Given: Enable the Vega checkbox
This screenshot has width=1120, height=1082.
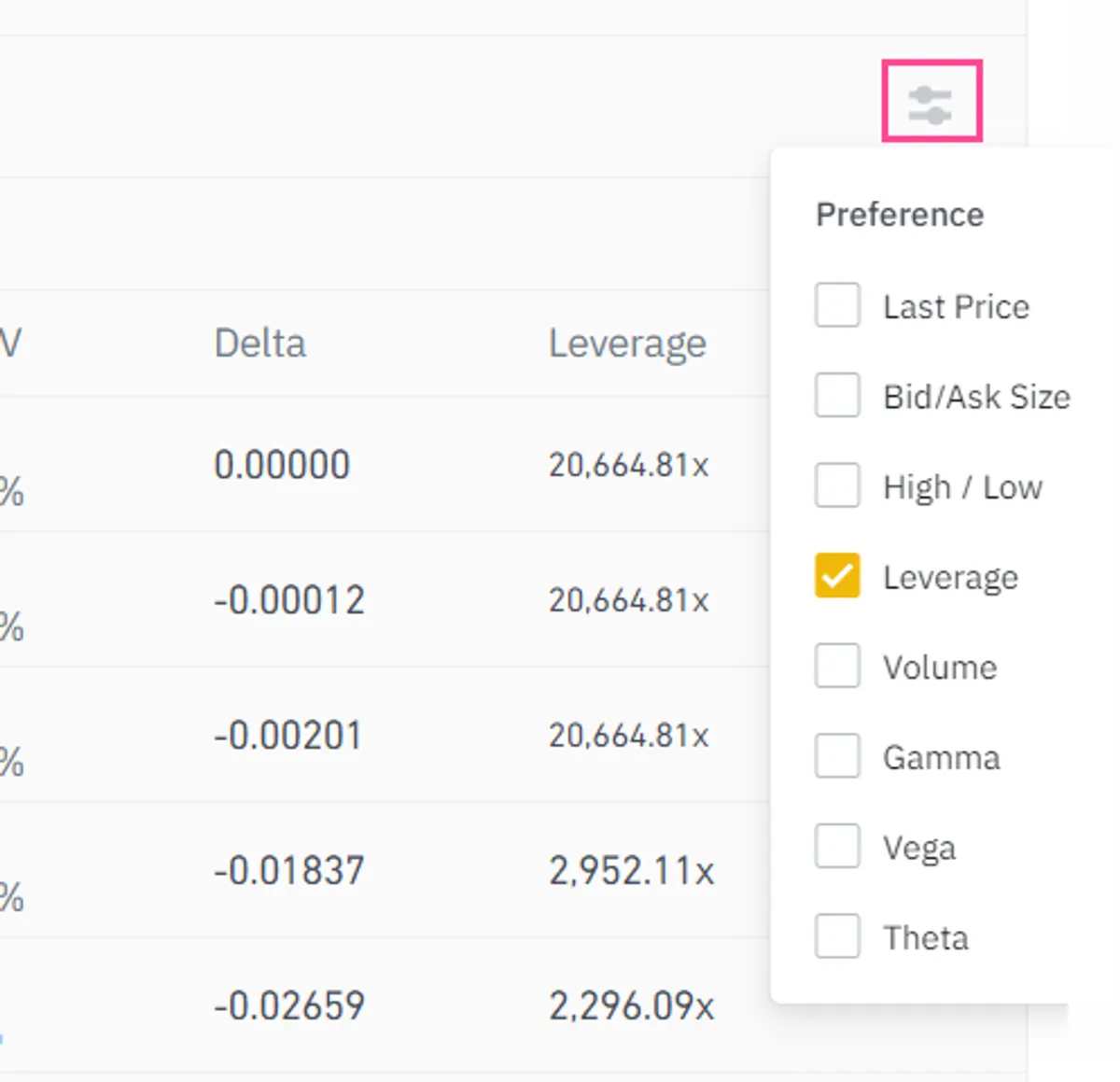Looking at the screenshot, I should [x=837, y=846].
